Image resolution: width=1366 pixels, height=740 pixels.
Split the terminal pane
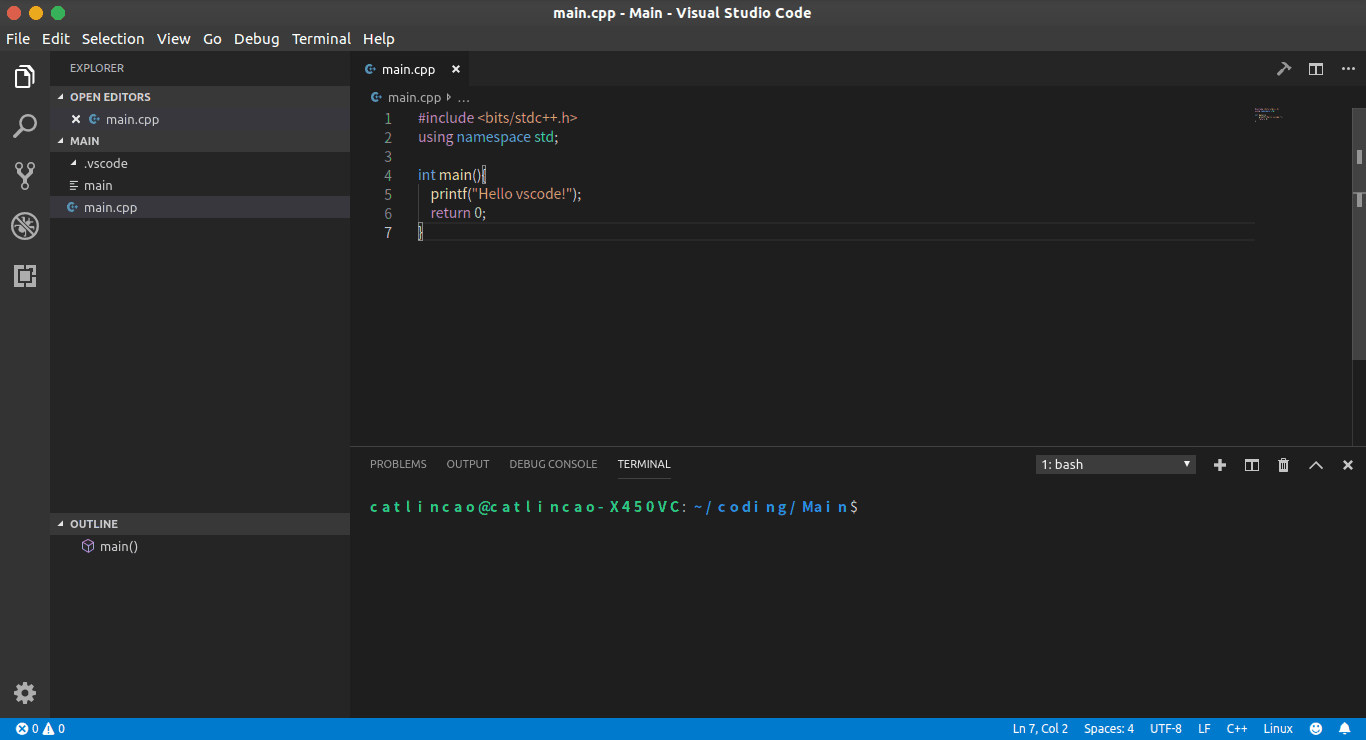(1251, 464)
